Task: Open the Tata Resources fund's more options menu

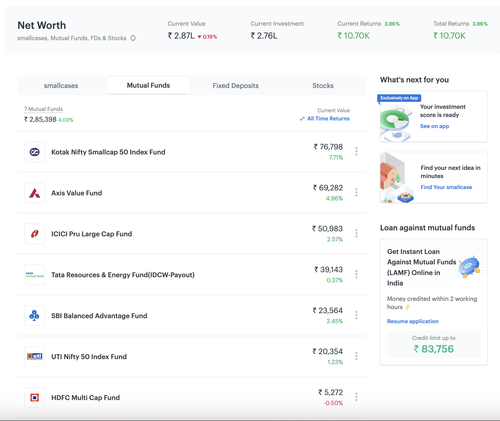Action: pos(356,274)
